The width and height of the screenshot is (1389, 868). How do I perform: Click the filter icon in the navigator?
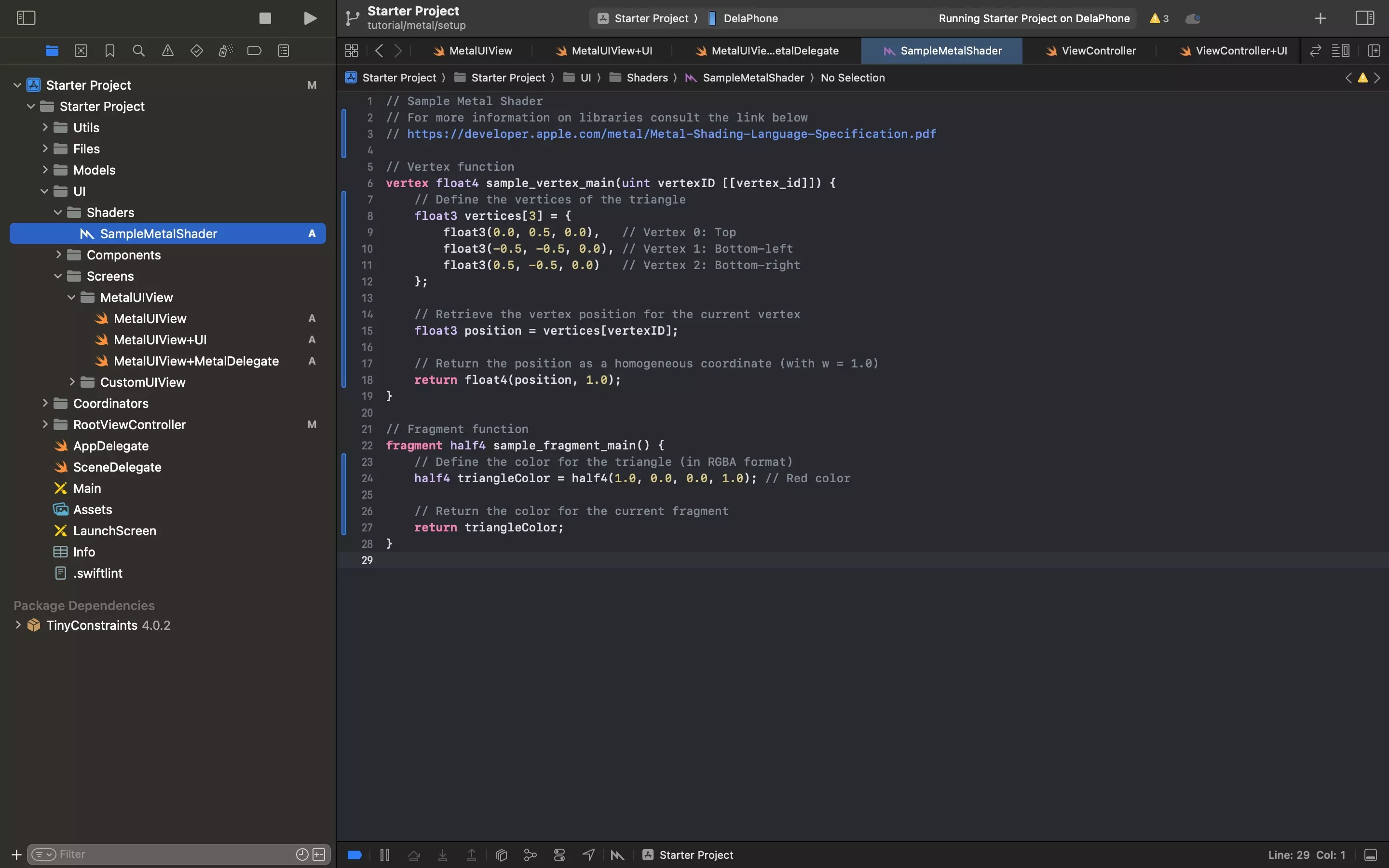[x=41, y=854]
